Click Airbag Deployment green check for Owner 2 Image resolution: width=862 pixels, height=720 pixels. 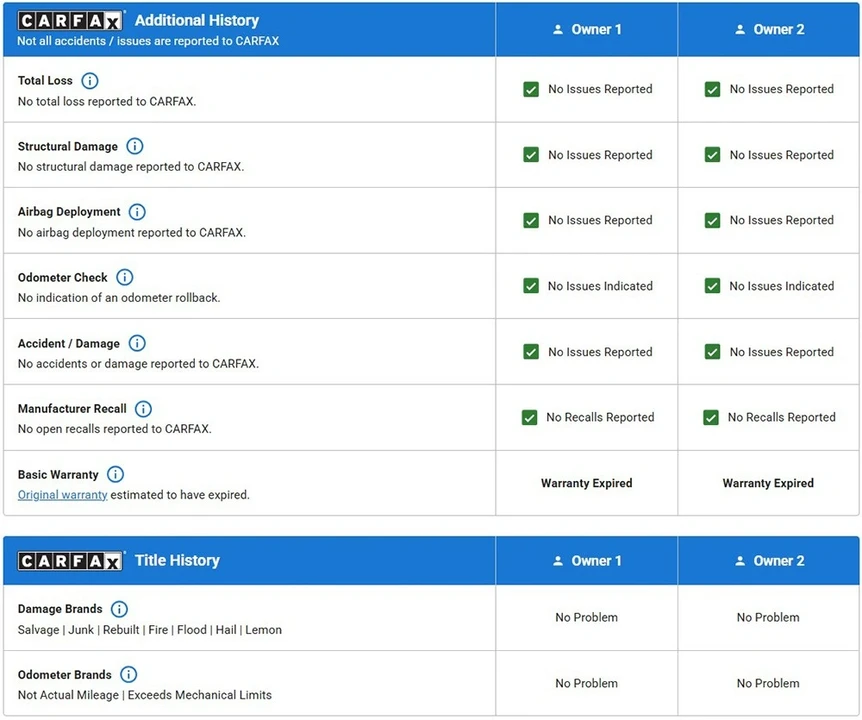712,220
